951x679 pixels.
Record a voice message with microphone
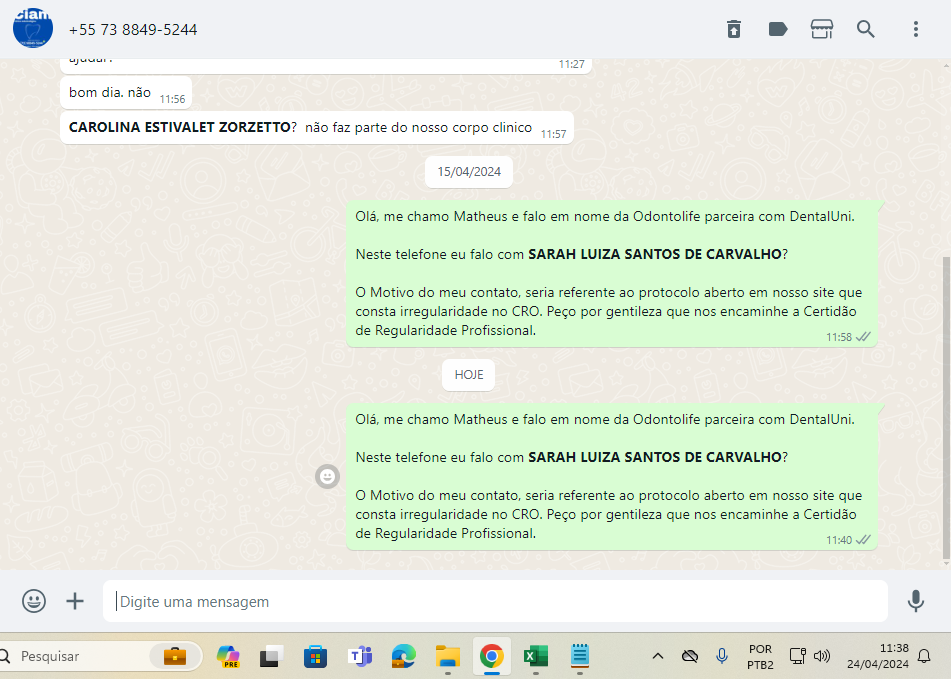tap(915, 601)
